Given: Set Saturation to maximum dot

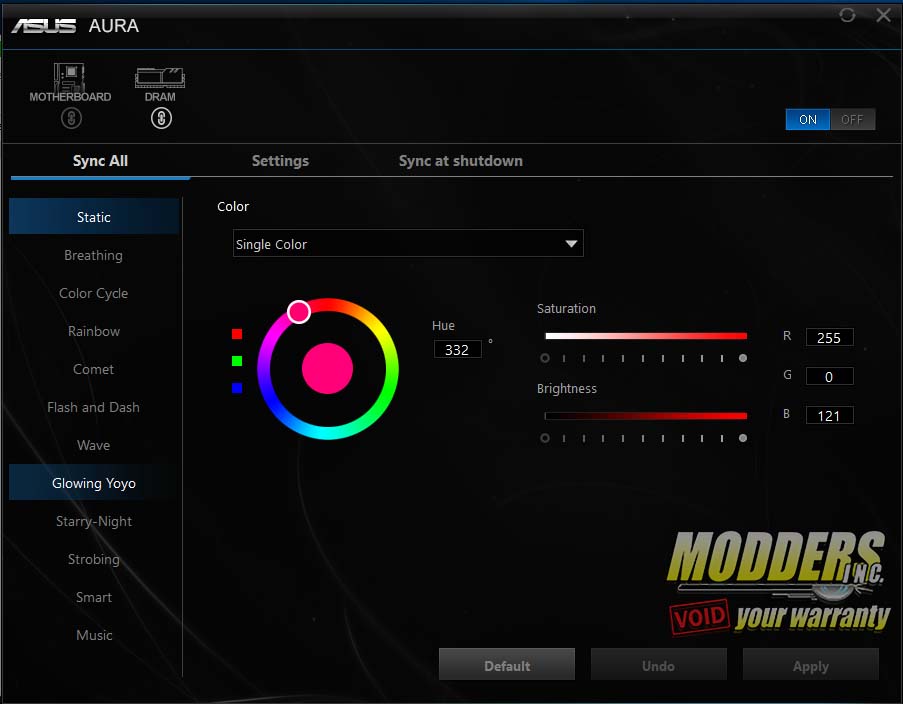Looking at the screenshot, I should (x=743, y=358).
